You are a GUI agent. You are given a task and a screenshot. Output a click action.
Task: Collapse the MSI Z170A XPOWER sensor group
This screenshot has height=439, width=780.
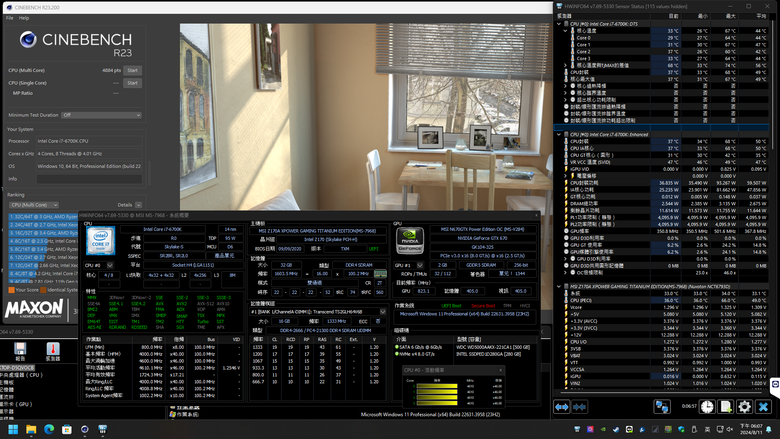click(x=559, y=286)
